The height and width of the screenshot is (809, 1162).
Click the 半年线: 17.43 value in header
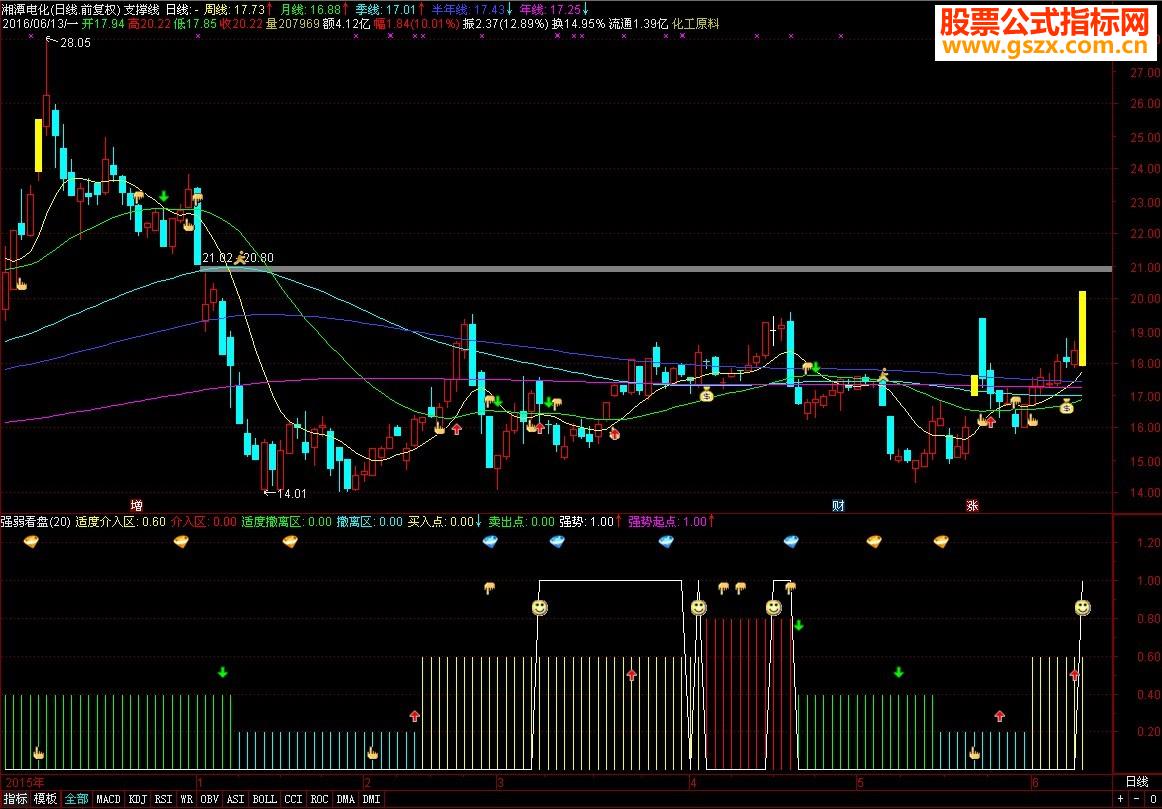[x=468, y=9]
